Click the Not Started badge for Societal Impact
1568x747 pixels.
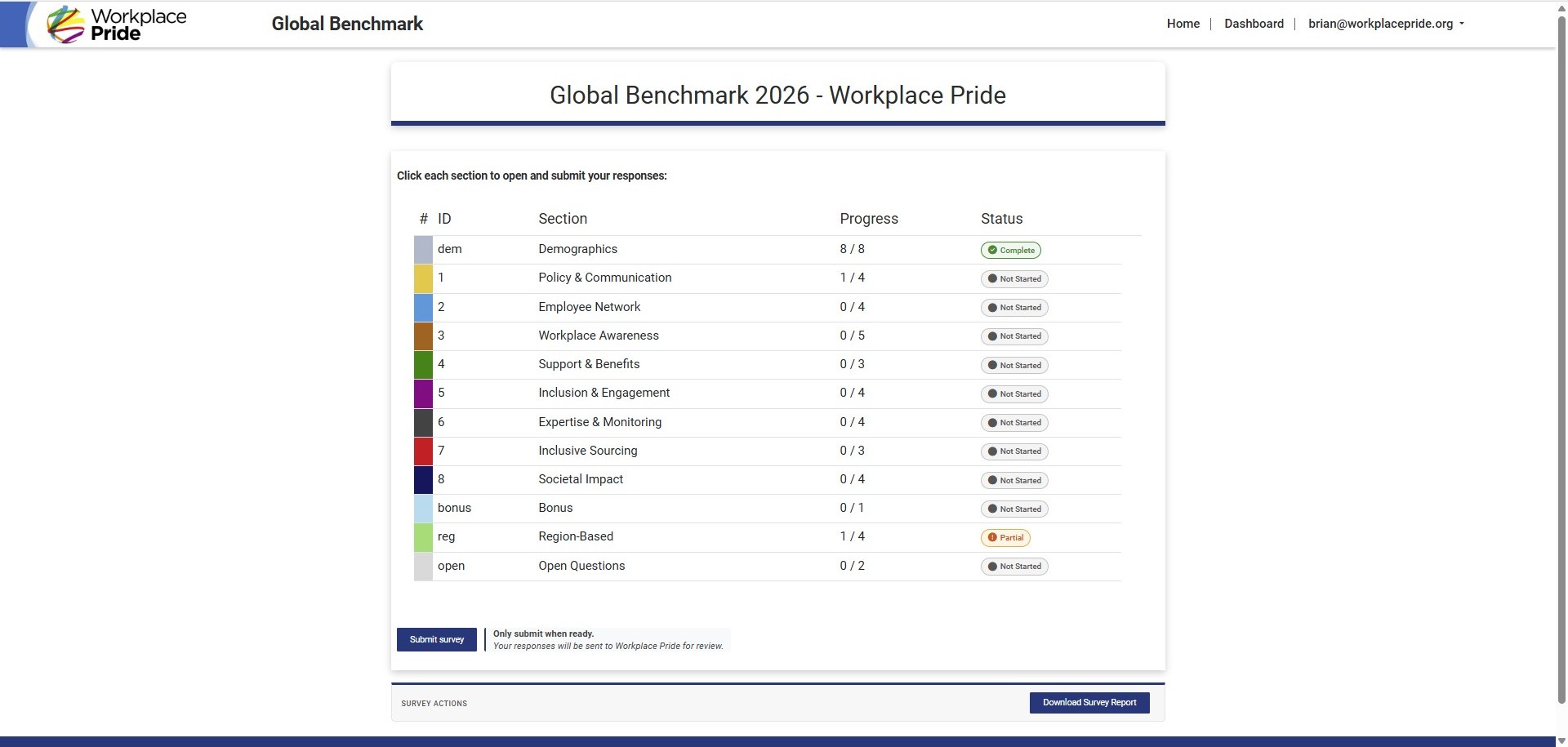tap(1014, 480)
